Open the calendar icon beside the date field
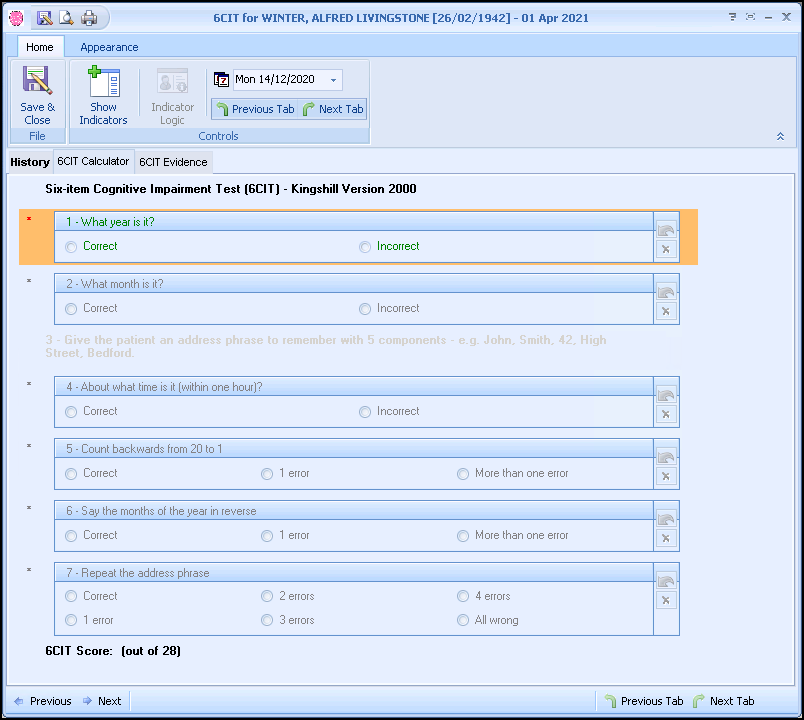 click(x=222, y=78)
